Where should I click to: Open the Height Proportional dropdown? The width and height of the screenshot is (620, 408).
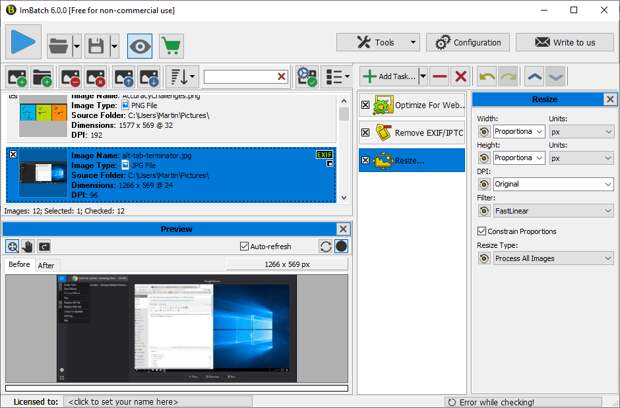coord(519,158)
